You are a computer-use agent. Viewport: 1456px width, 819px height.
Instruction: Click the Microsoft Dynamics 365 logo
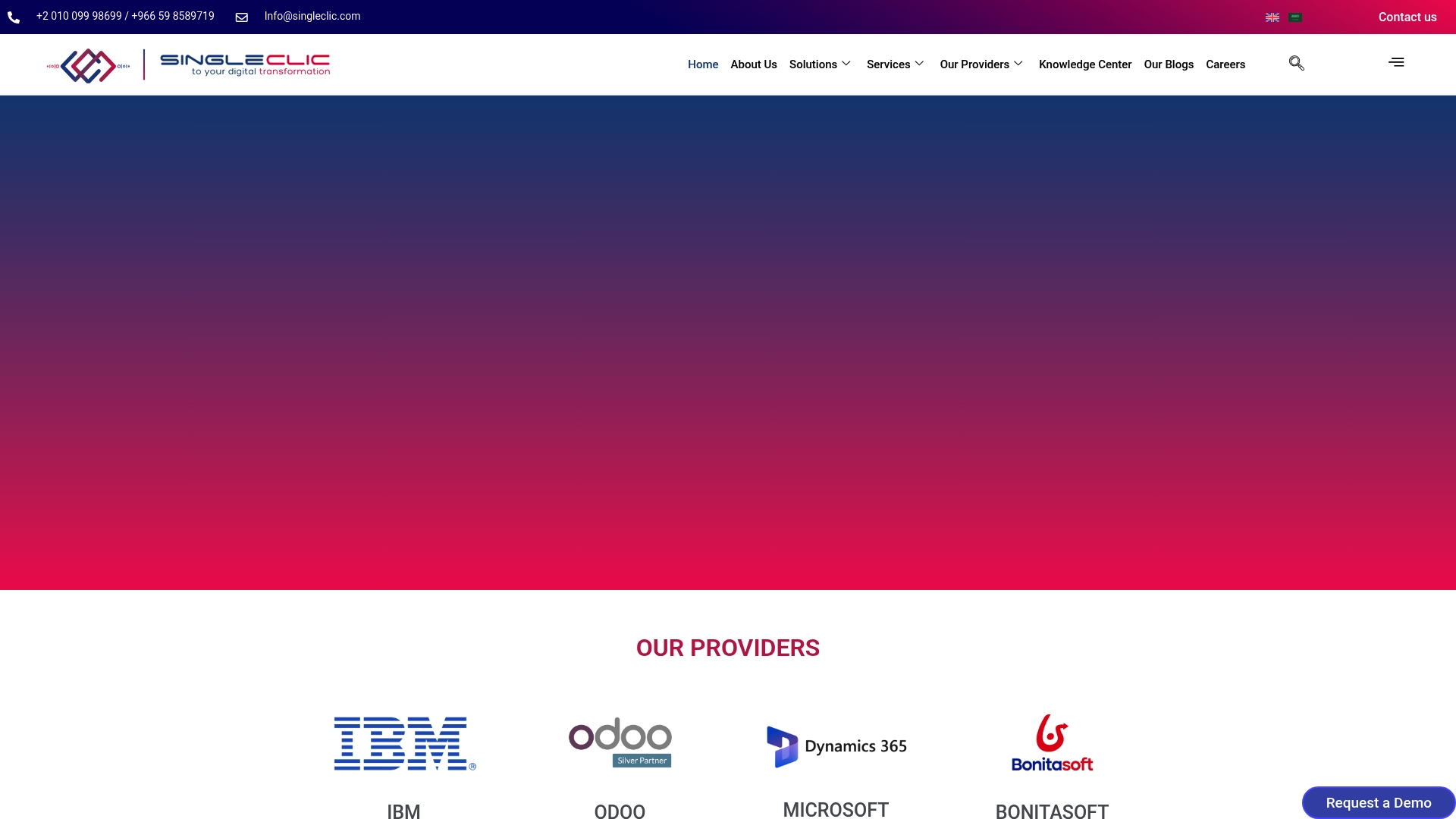pos(836,745)
